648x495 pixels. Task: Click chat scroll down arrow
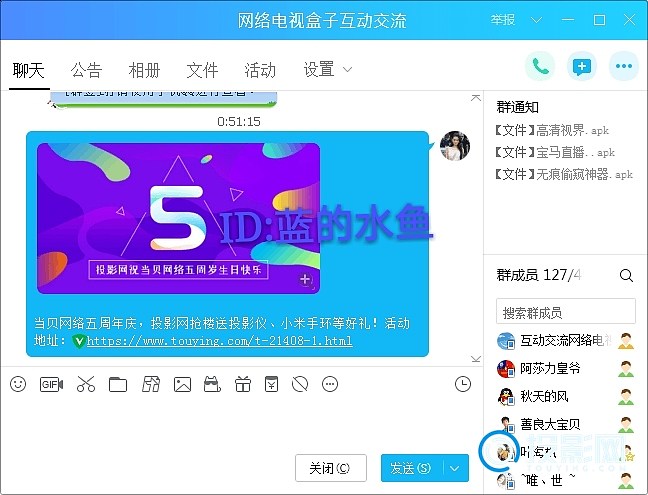tap(476, 359)
